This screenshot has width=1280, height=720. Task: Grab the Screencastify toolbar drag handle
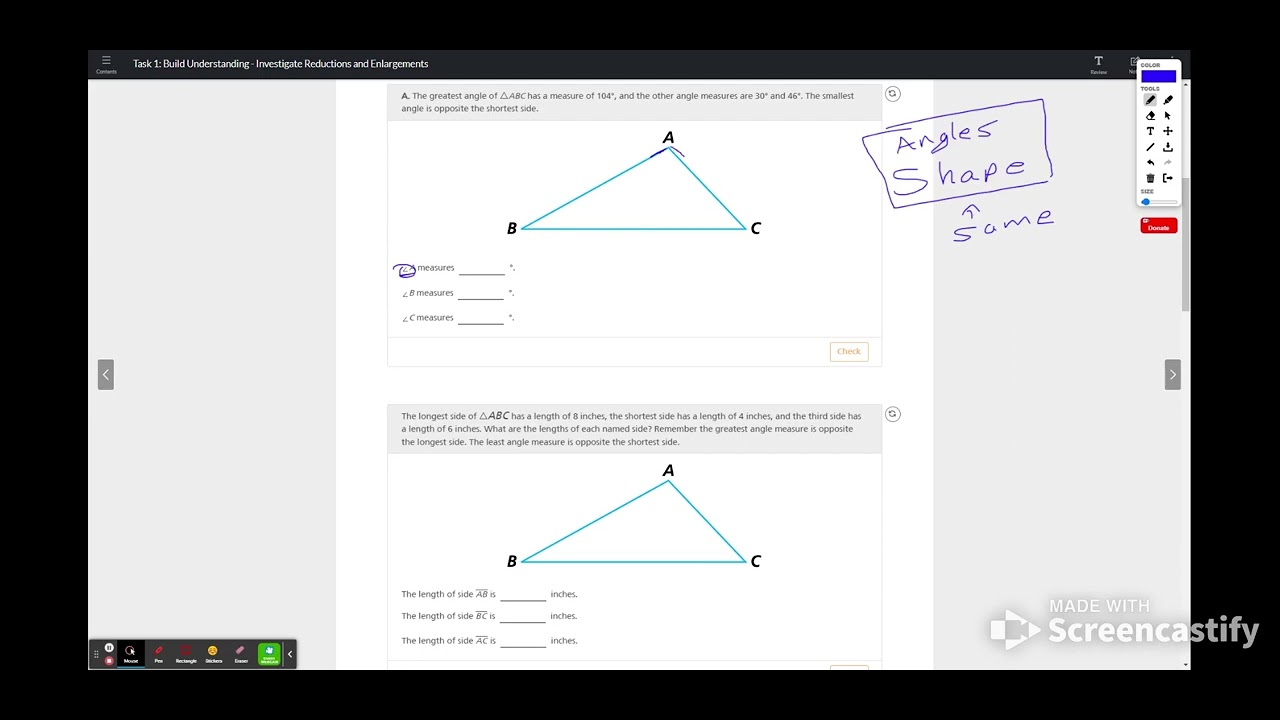(x=97, y=654)
